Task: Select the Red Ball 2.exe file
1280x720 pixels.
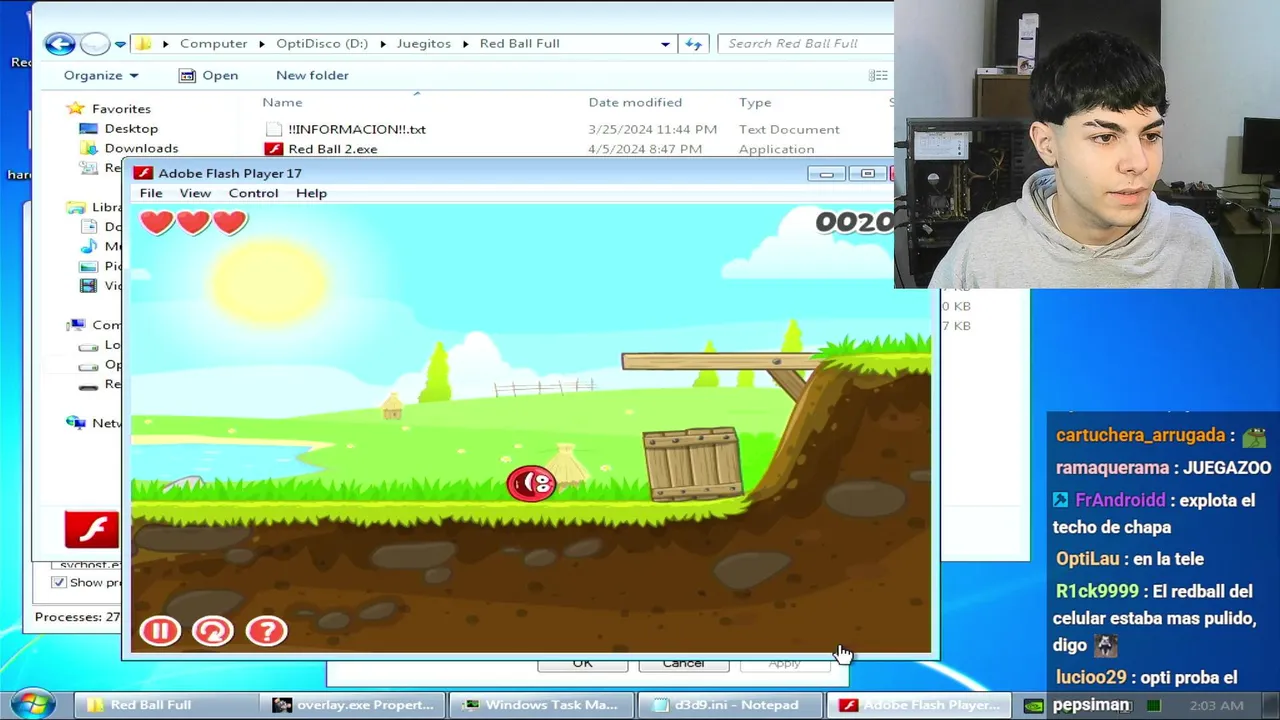Action: 332,149
